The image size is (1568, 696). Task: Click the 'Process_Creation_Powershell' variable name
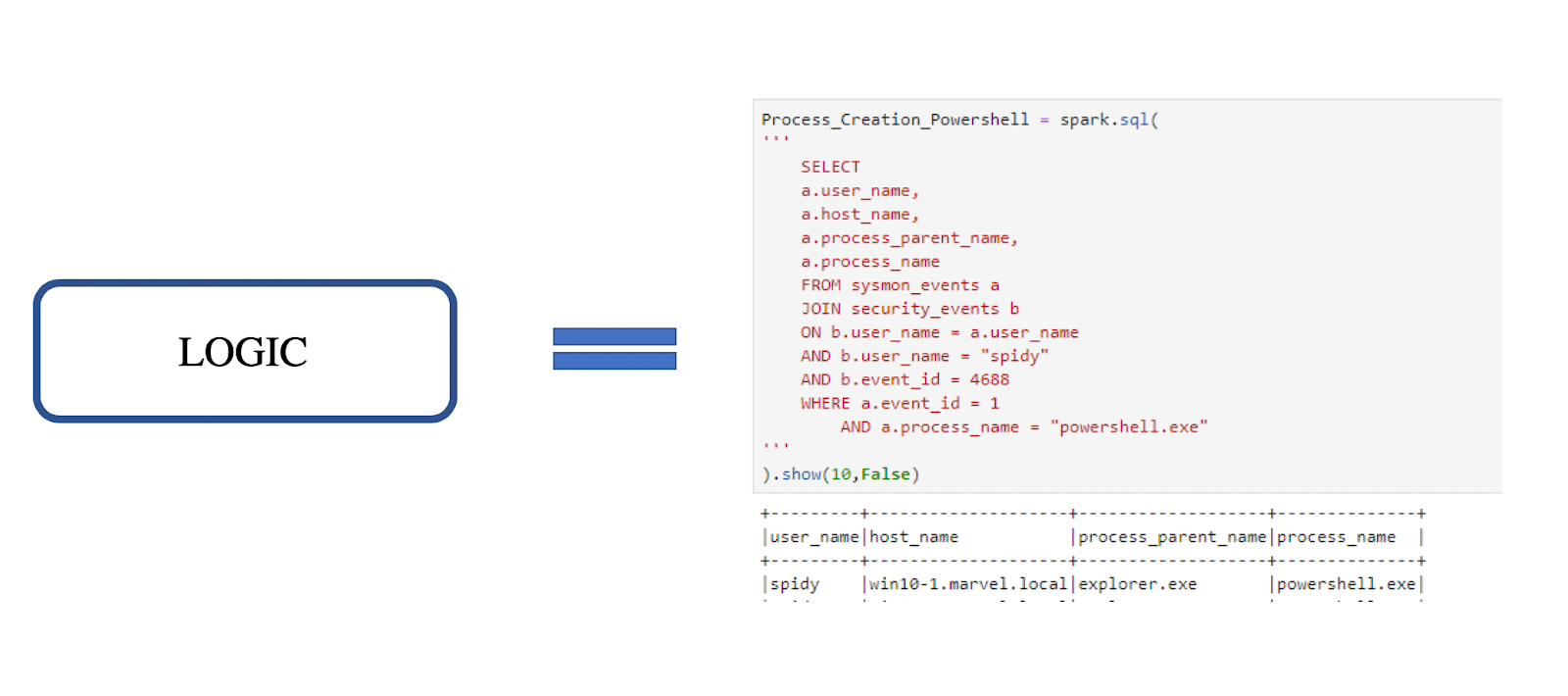(x=895, y=120)
